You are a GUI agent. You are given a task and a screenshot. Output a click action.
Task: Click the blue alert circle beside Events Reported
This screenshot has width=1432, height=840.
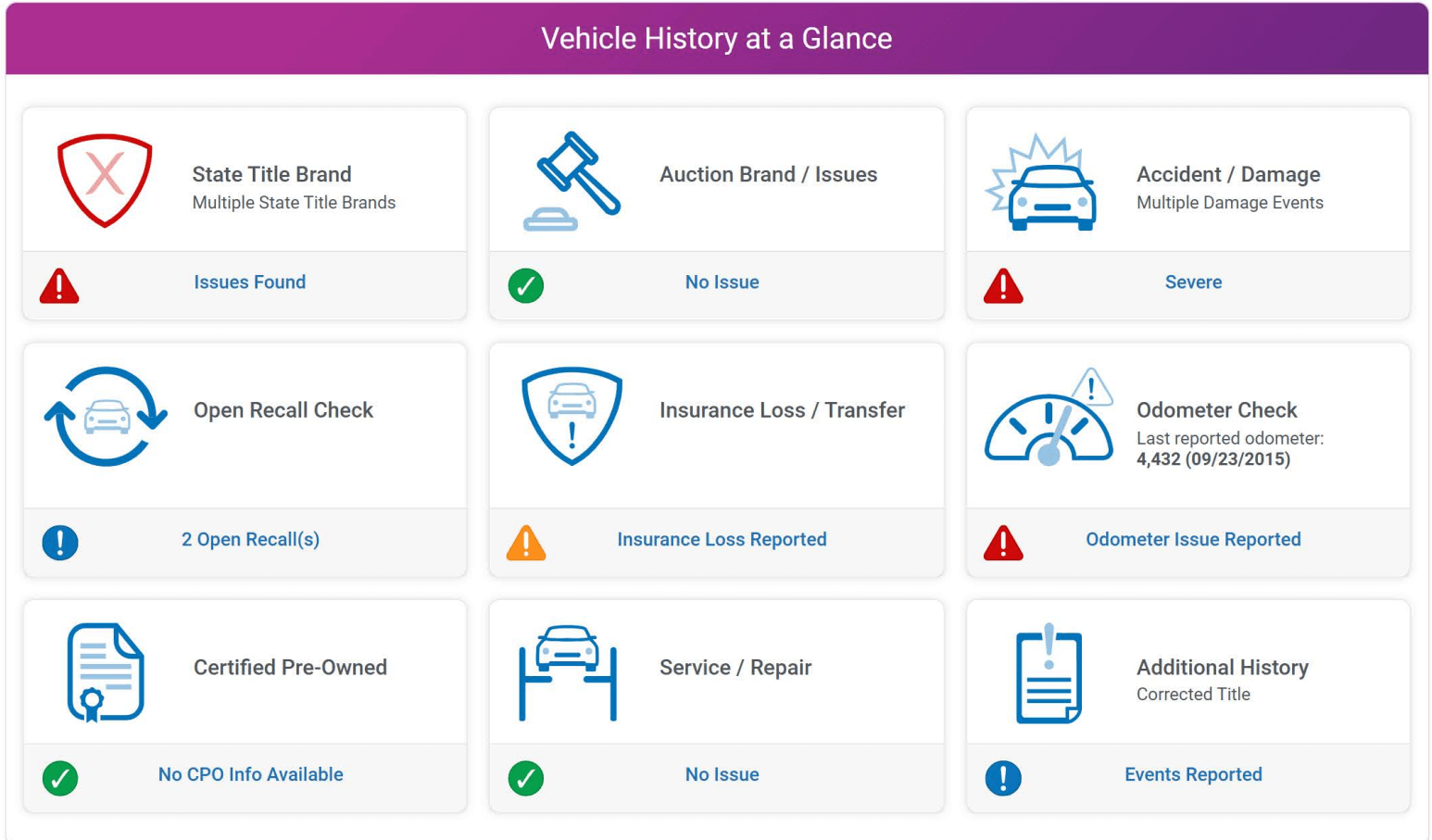[1003, 778]
